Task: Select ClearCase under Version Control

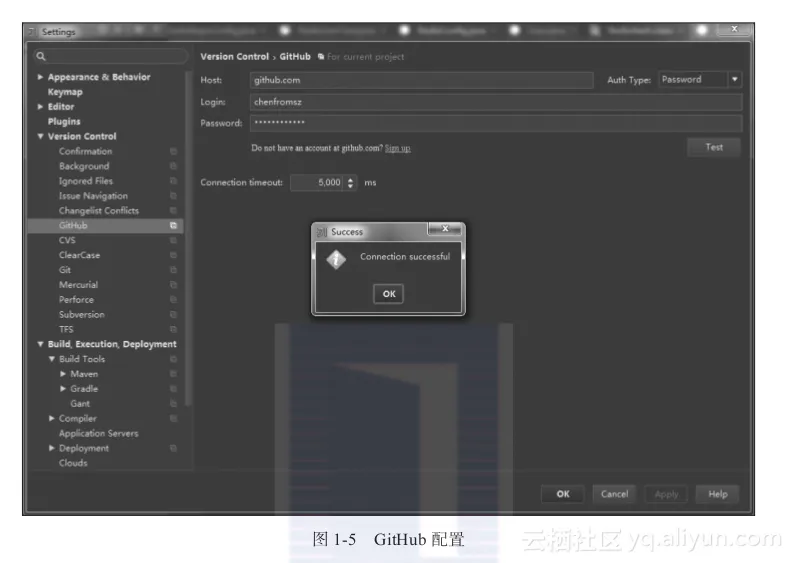Action: point(79,255)
